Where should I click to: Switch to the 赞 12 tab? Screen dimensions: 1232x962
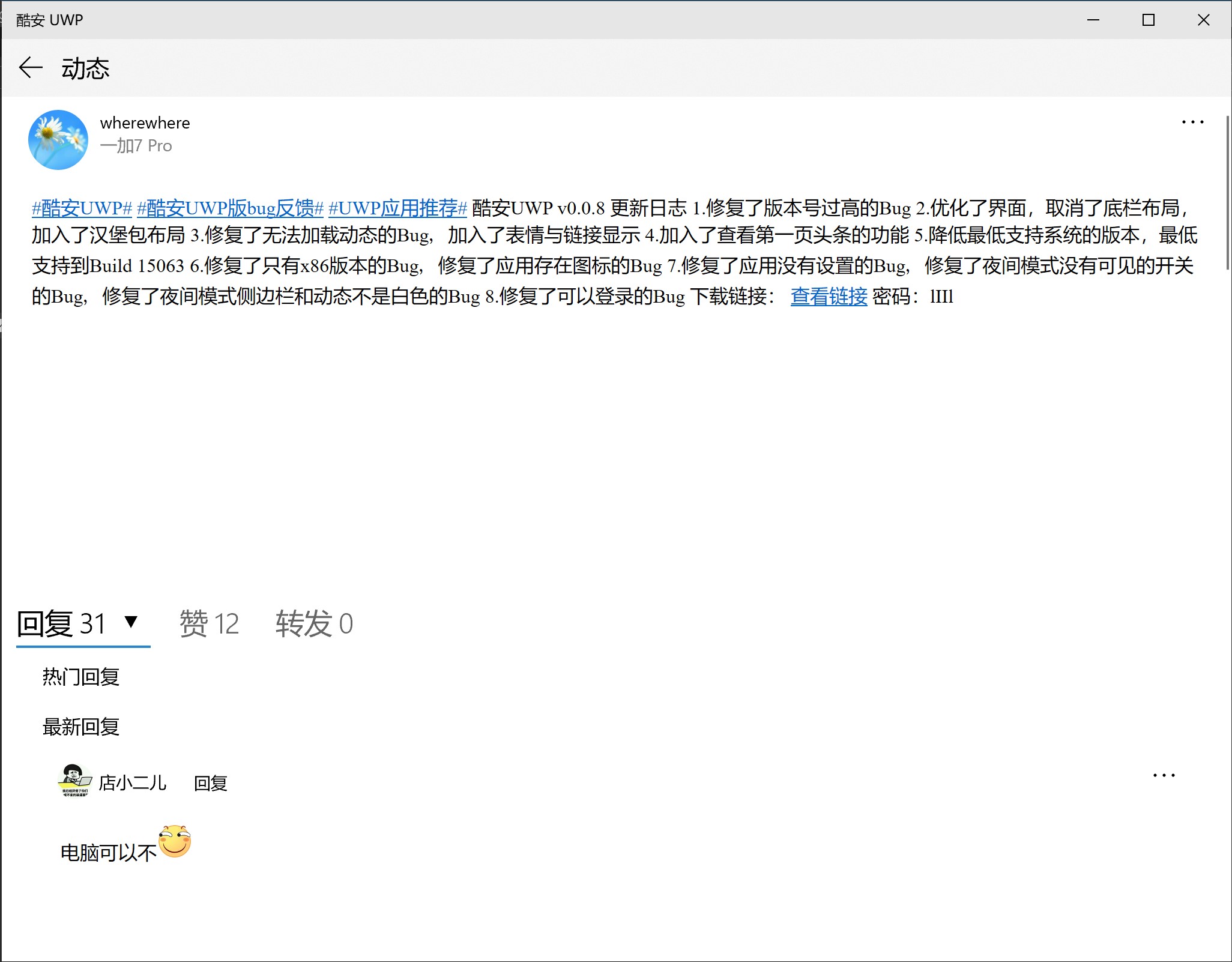pos(209,624)
